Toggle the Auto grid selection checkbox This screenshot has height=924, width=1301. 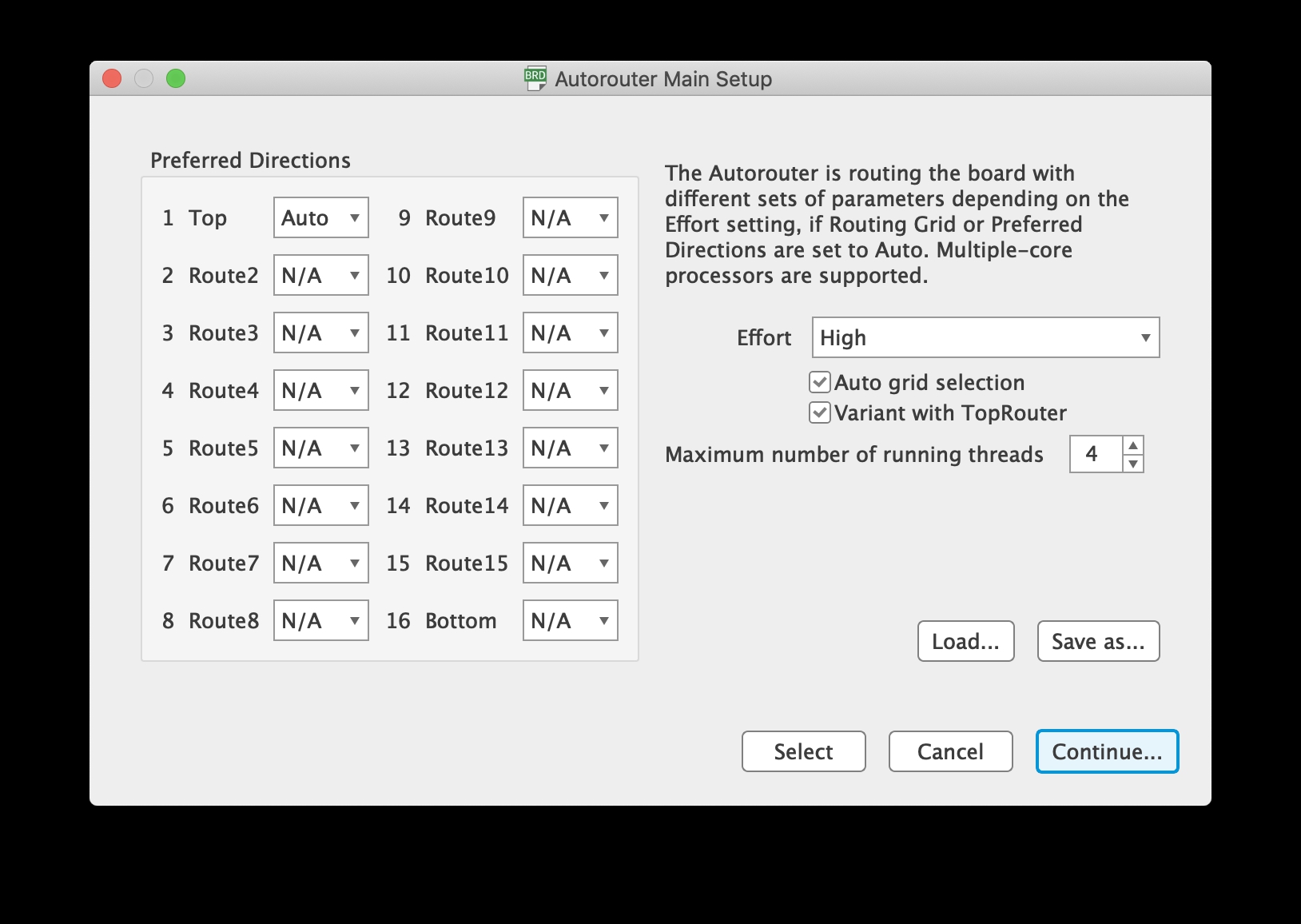(x=820, y=383)
